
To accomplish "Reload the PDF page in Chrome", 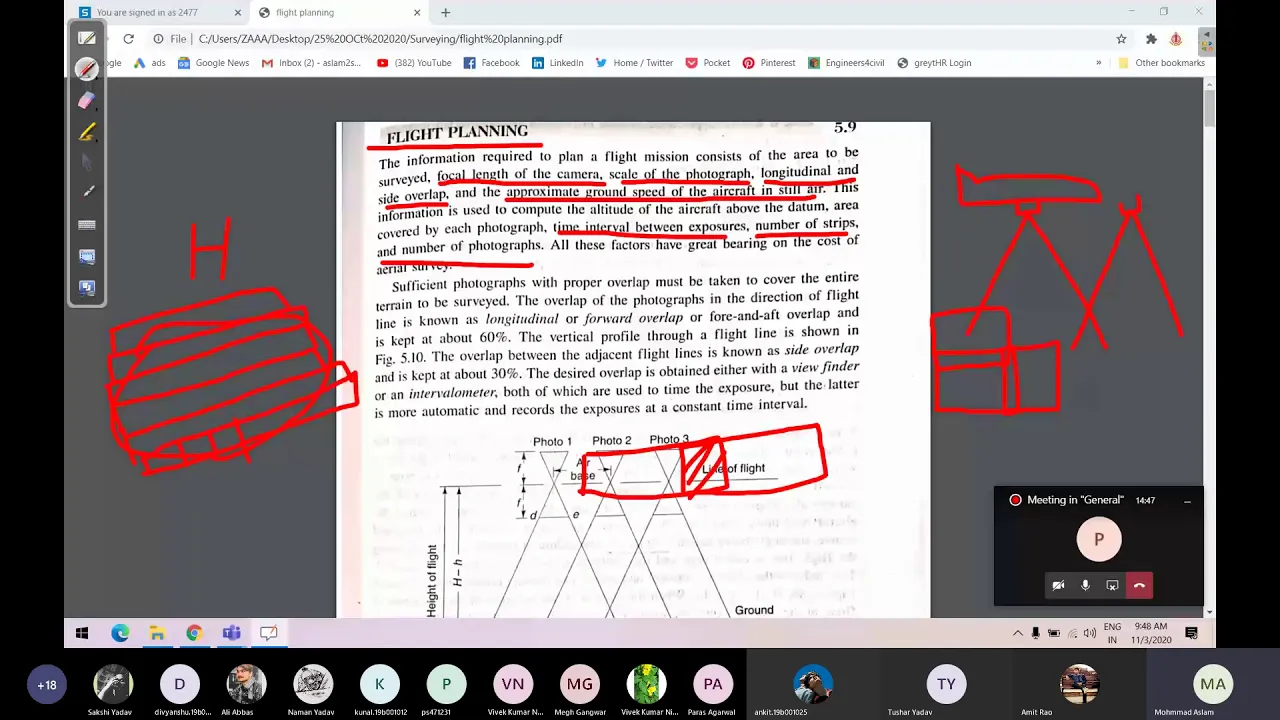I will (128, 39).
